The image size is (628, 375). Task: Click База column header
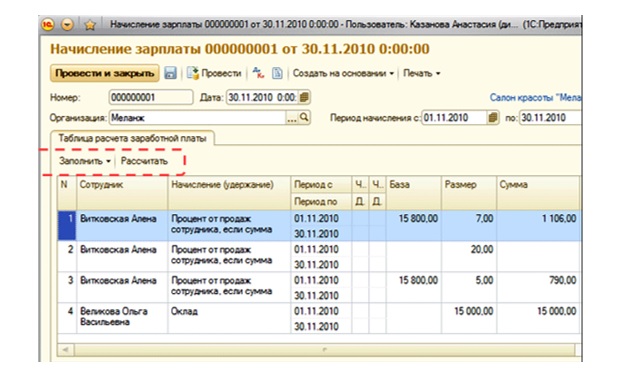(x=413, y=193)
